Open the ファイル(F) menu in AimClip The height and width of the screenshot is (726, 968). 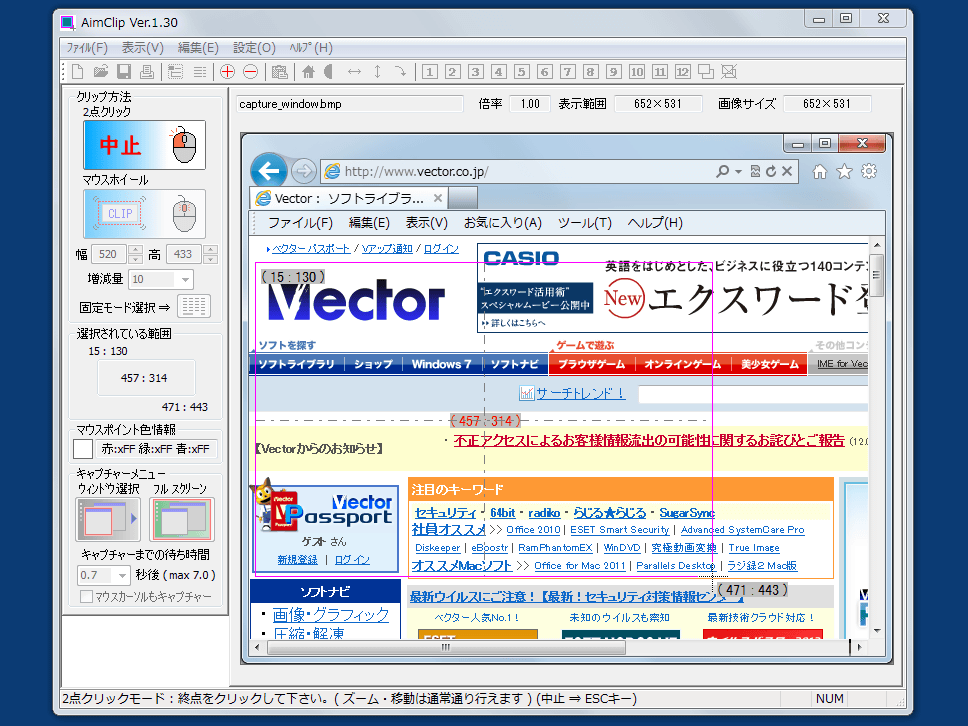[x=88, y=48]
